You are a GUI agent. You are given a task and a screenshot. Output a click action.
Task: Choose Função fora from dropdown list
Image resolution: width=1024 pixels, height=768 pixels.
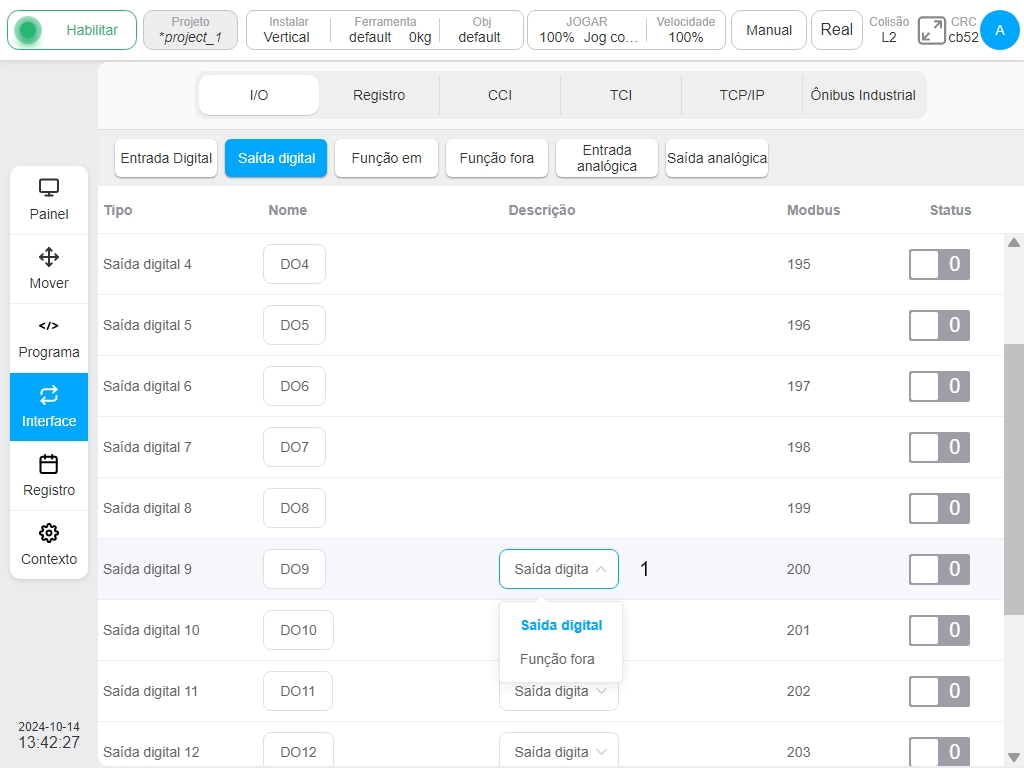[557, 659]
